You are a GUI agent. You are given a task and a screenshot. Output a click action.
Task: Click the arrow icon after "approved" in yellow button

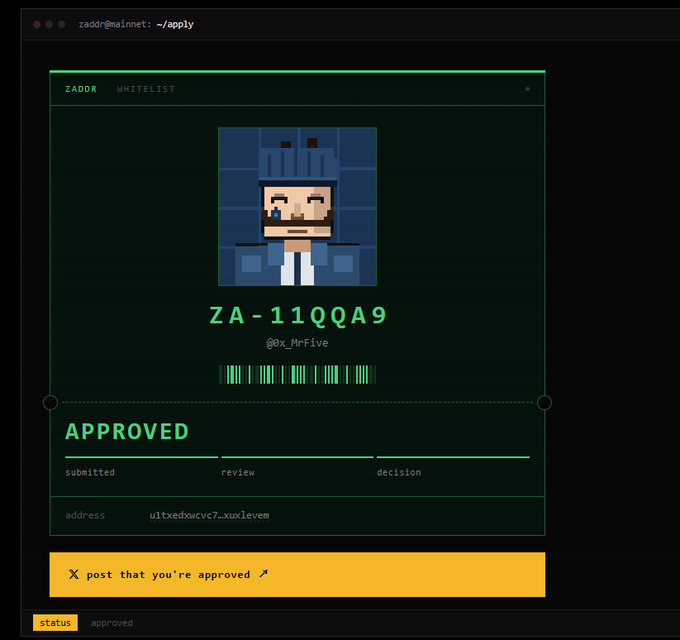point(264,574)
